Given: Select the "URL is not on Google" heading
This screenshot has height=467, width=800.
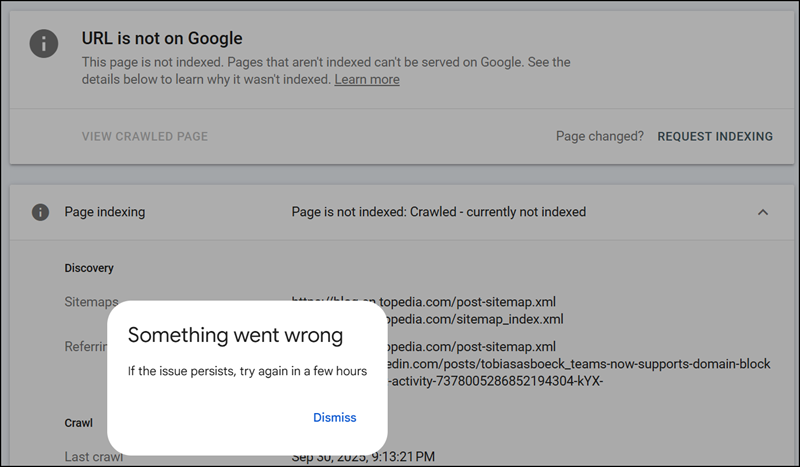Looking at the screenshot, I should [162, 39].
